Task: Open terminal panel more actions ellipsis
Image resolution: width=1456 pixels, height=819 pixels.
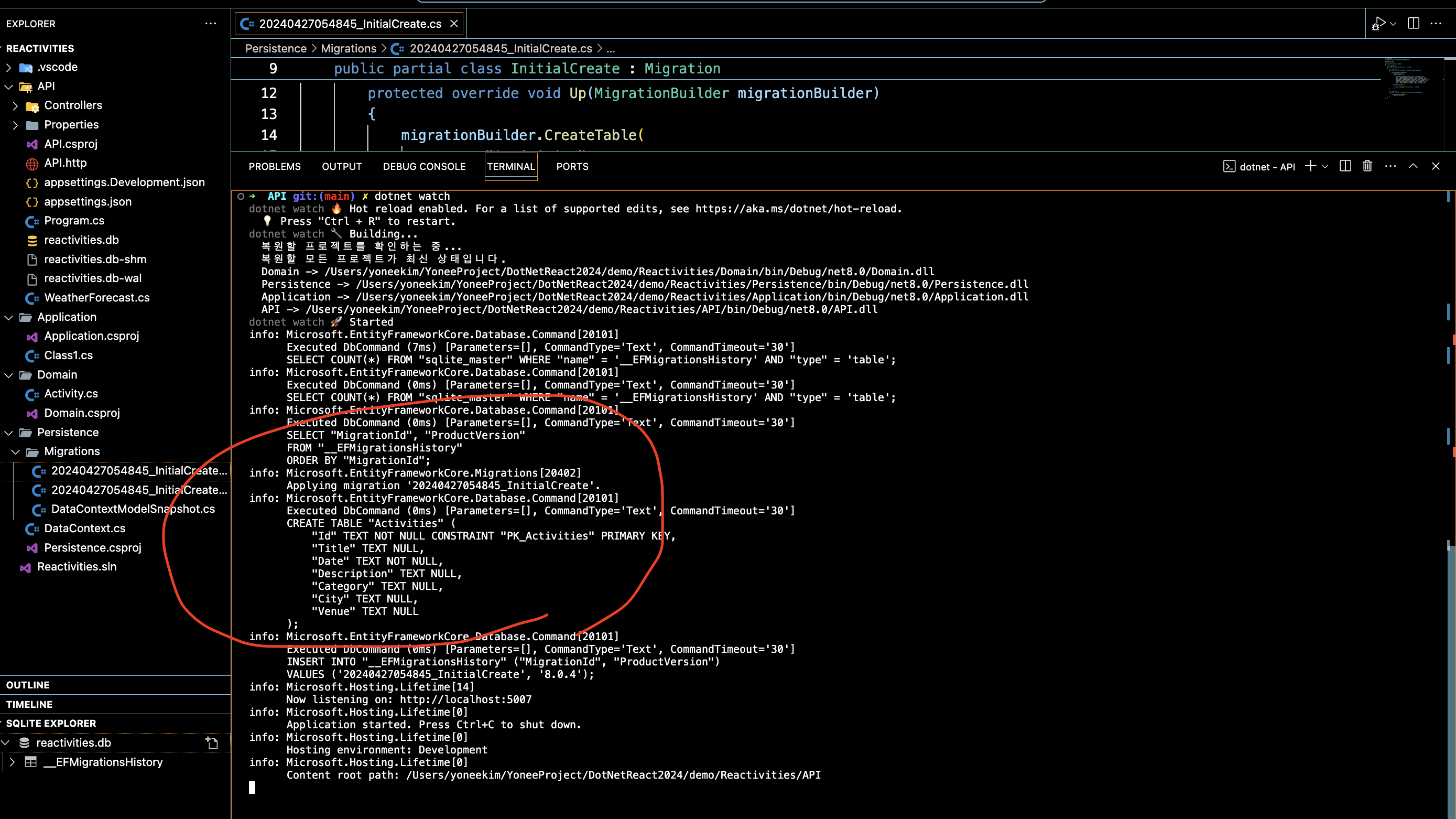Action: pyautogui.click(x=1390, y=166)
